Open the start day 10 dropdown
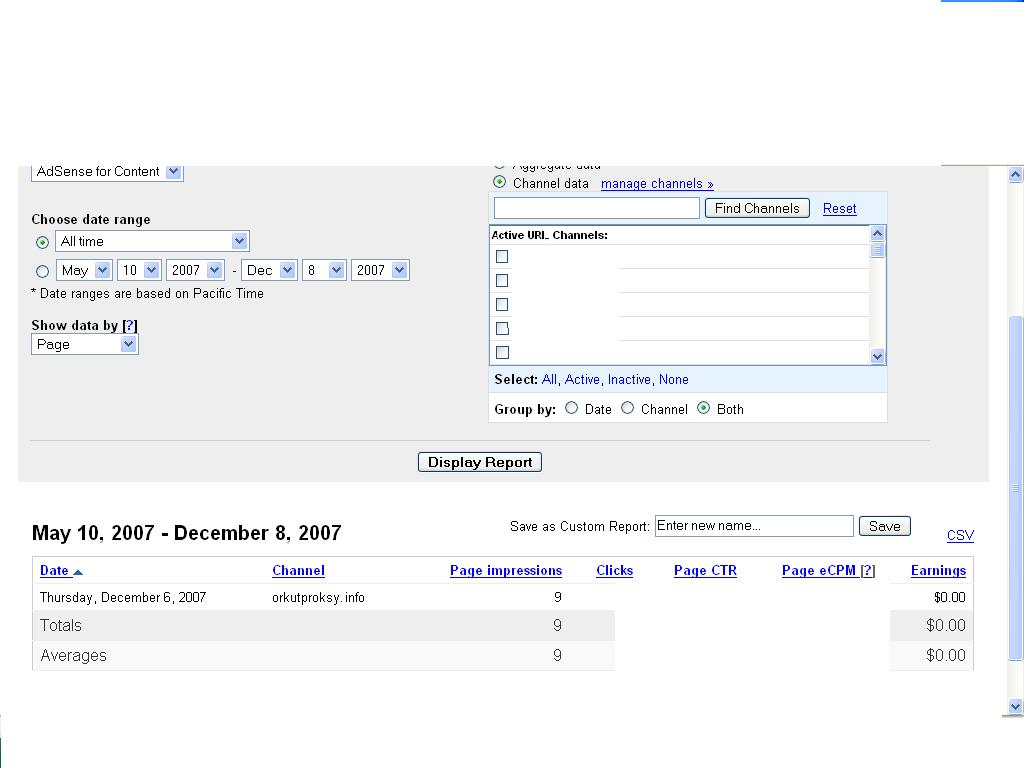 coord(139,270)
